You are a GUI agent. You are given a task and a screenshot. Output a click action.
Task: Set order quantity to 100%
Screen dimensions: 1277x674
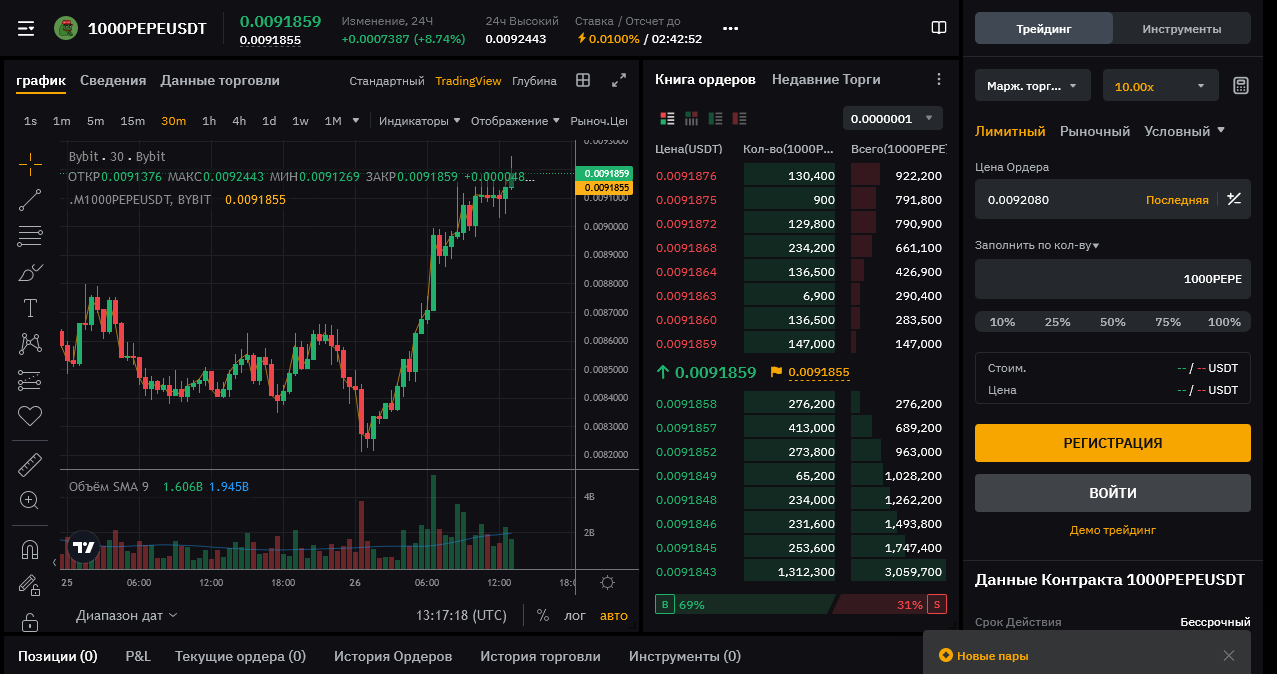1225,322
